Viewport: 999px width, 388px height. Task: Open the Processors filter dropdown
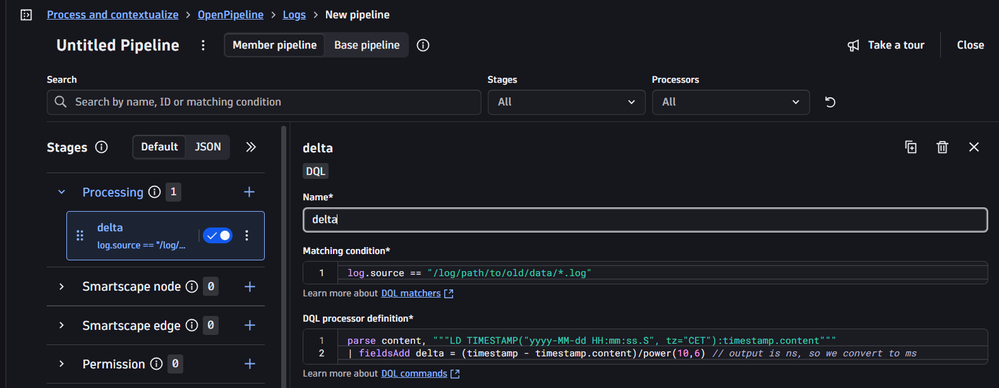click(x=731, y=102)
